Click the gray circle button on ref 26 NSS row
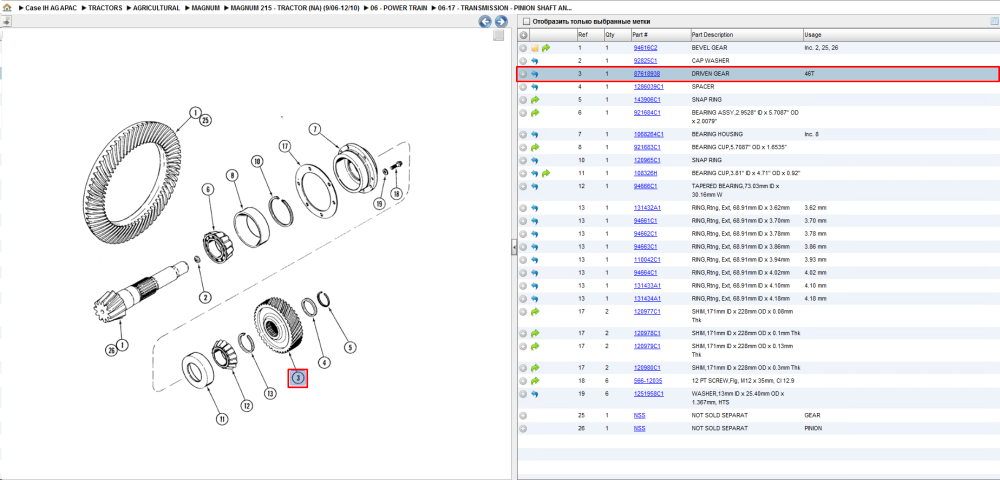Viewport: 1000px width, 480px height. click(524, 428)
